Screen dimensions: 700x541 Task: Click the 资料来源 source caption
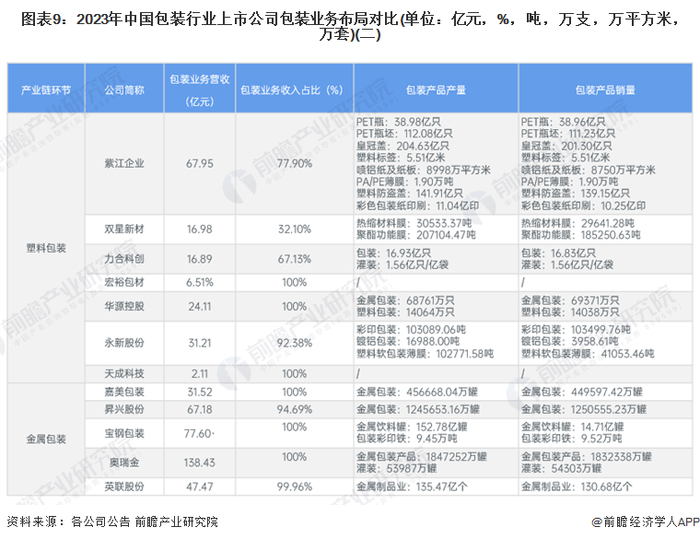(x=112, y=521)
